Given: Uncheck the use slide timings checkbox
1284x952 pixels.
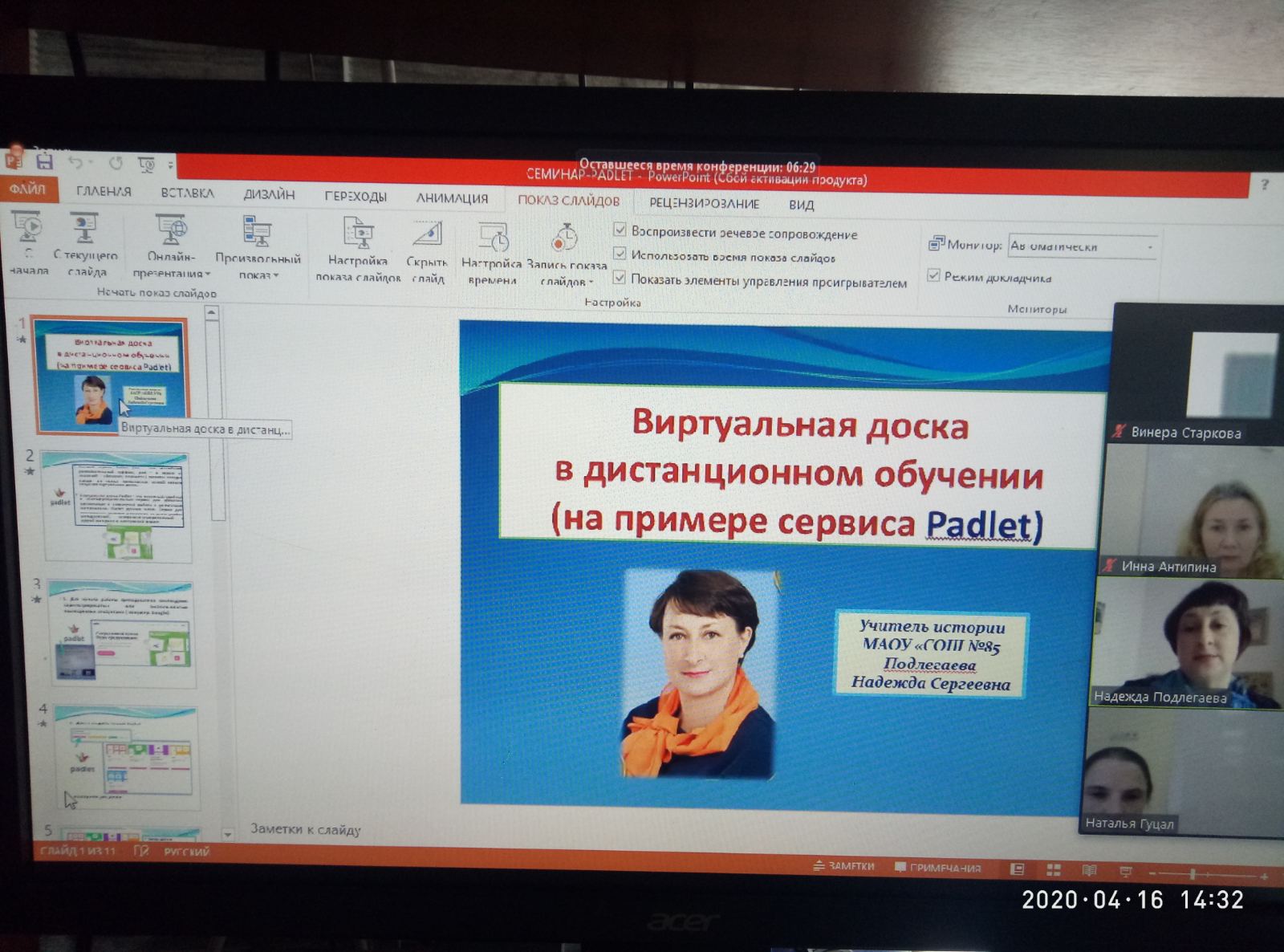Looking at the screenshot, I should click(620, 254).
